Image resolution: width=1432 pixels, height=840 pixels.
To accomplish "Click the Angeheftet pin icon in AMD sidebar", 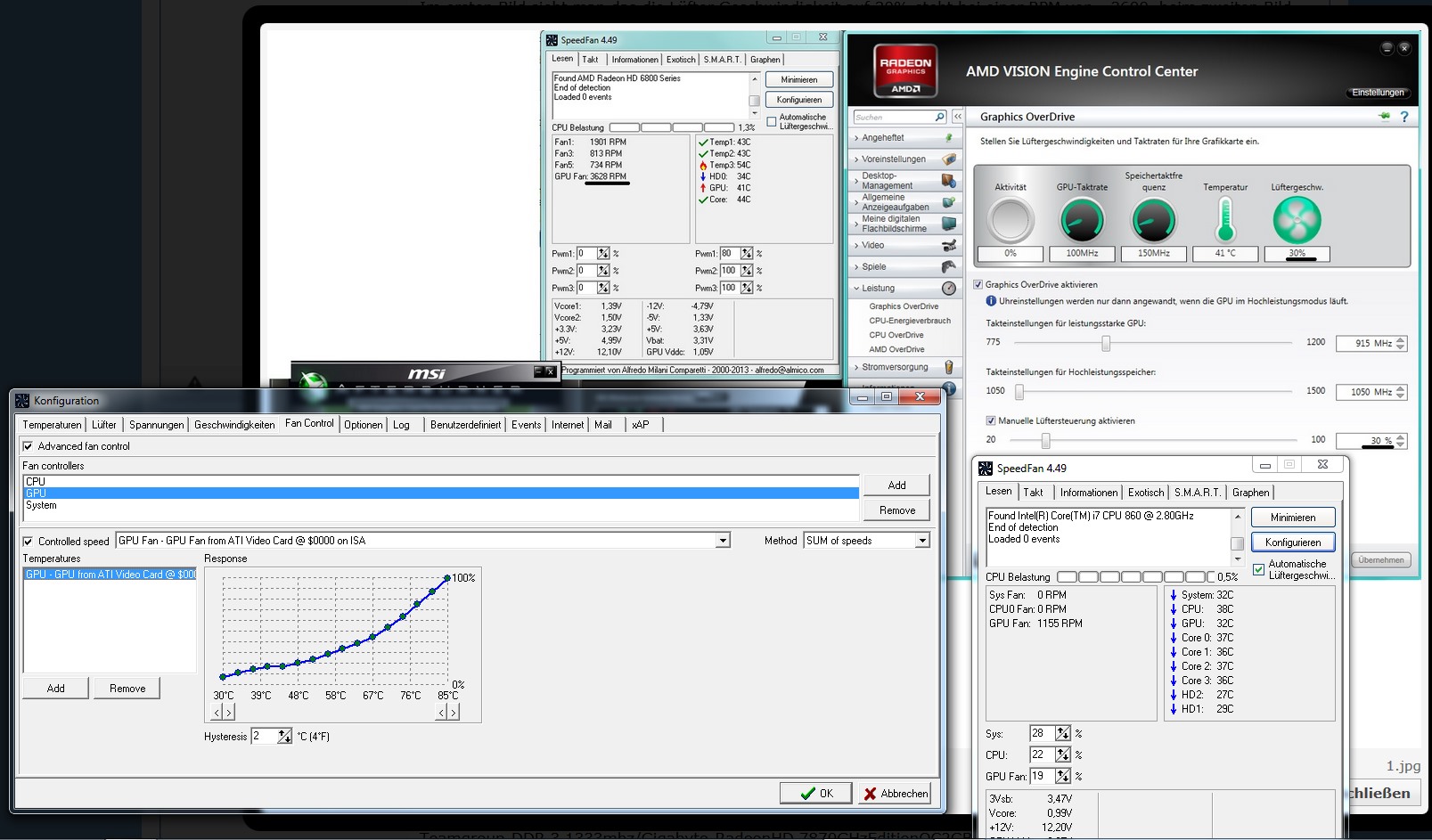I will click(x=949, y=138).
